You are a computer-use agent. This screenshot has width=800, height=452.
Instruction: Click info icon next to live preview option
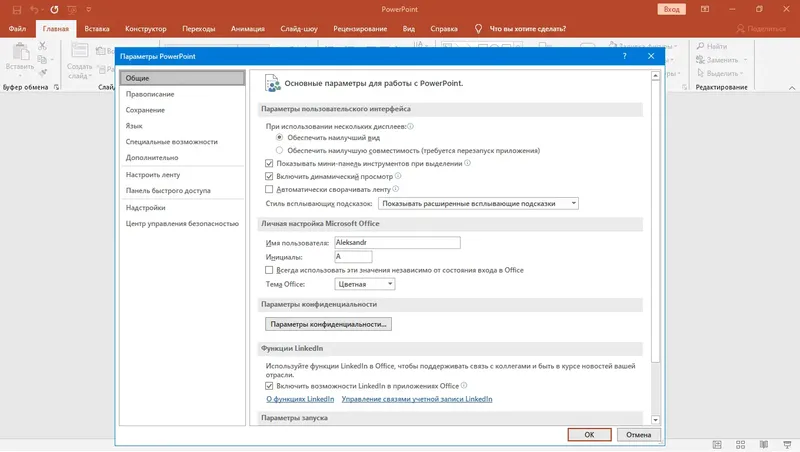pyautogui.click(x=398, y=176)
